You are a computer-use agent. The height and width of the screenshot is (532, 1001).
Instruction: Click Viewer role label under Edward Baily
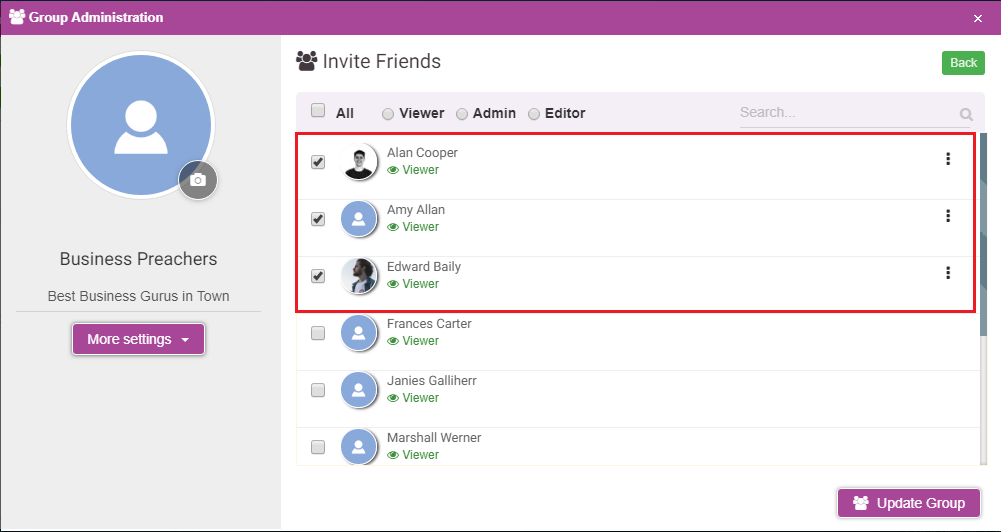(421, 284)
